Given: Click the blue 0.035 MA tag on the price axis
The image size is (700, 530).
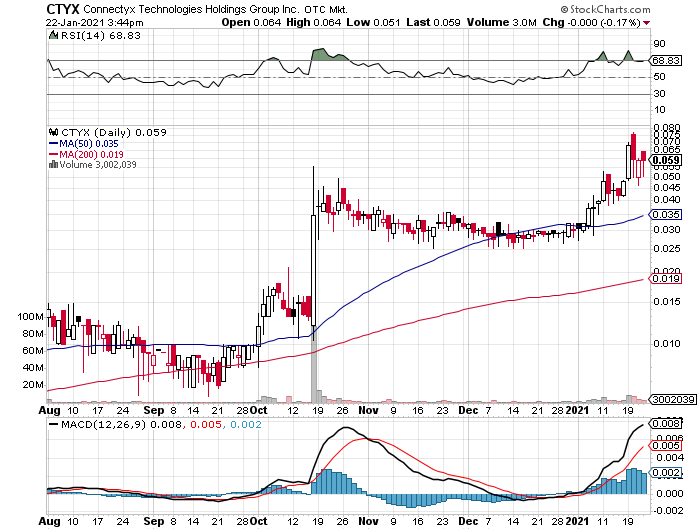Looking at the screenshot, I should [x=666, y=215].
